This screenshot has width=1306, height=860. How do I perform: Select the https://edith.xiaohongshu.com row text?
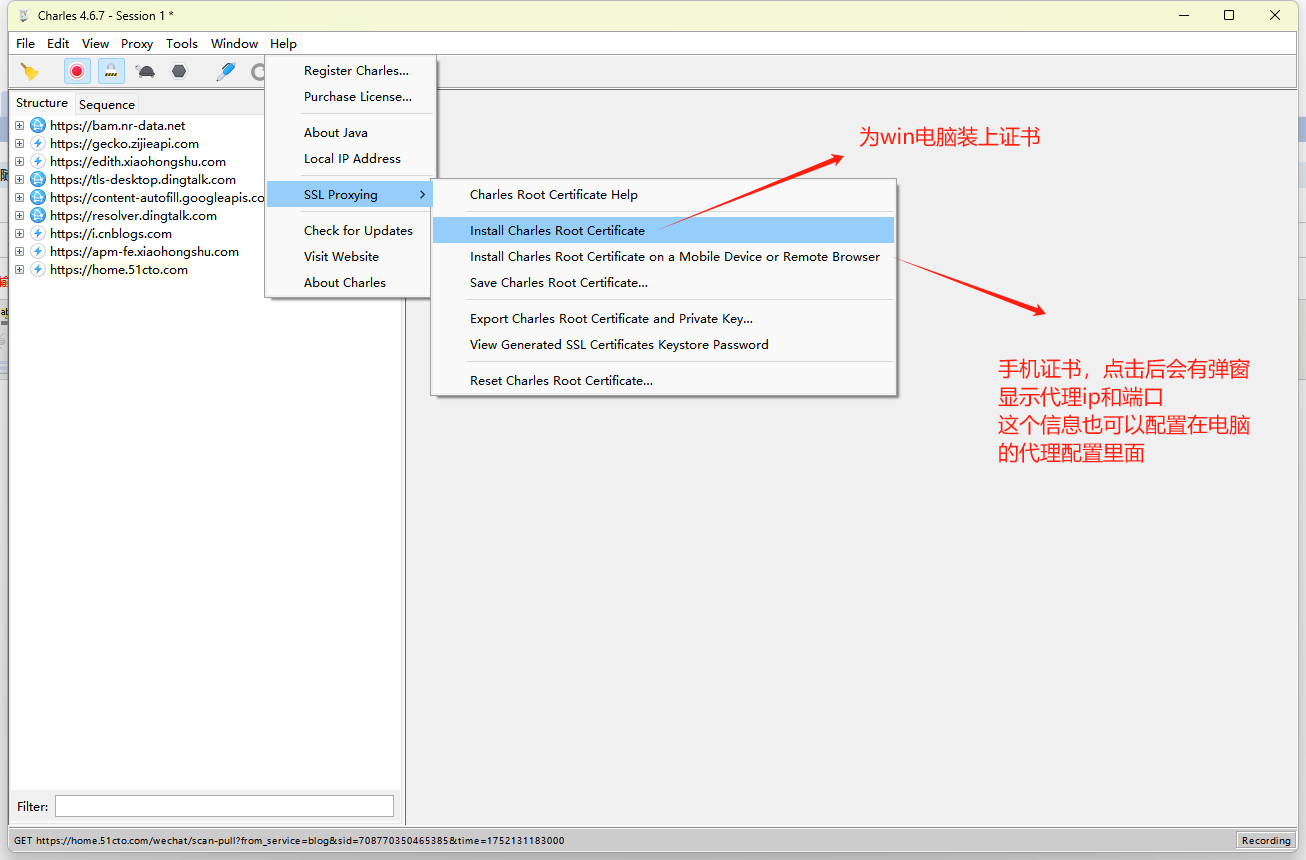138,161
